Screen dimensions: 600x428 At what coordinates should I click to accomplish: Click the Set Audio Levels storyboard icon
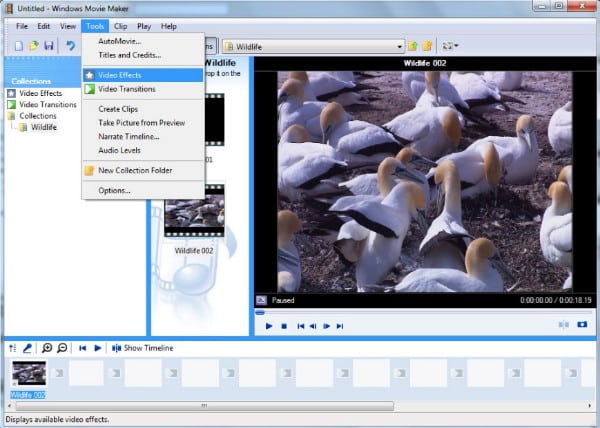pyautogui.click(x=13, y=348)
